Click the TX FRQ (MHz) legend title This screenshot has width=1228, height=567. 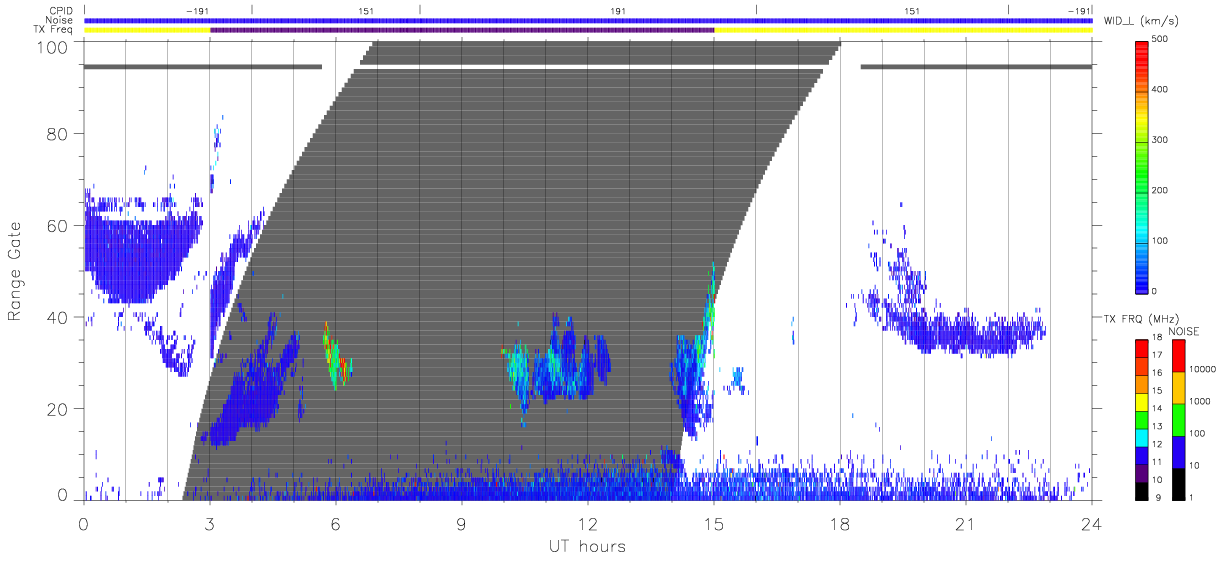pyautogui.click(x=1141, y=318)
